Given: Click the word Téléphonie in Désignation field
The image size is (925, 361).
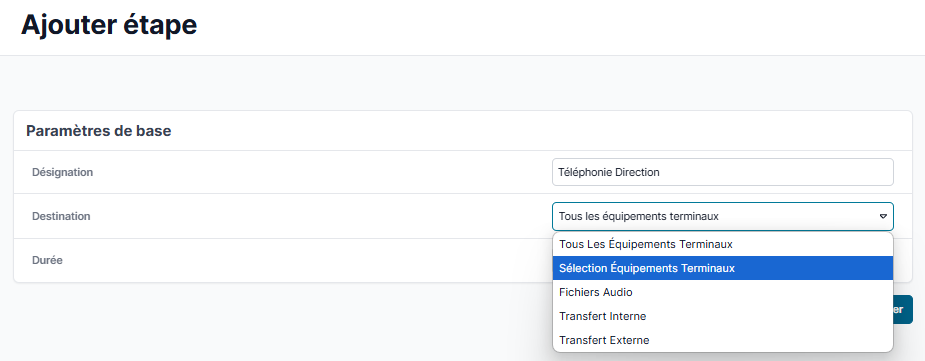Looking at the screenshot, I should point(585,172).
